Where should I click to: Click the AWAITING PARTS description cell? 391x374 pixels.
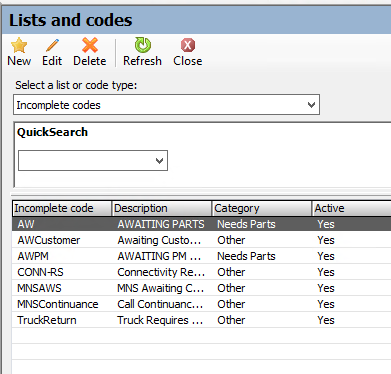click(161, 224)
